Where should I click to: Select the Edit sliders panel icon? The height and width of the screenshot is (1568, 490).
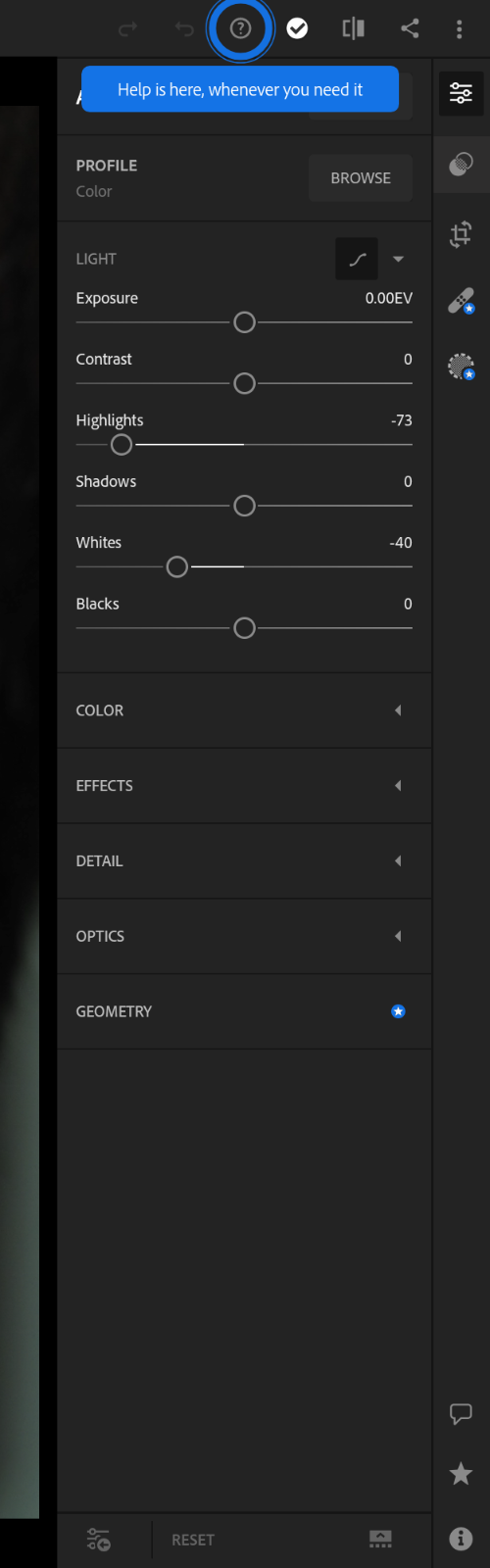(461, 93)
